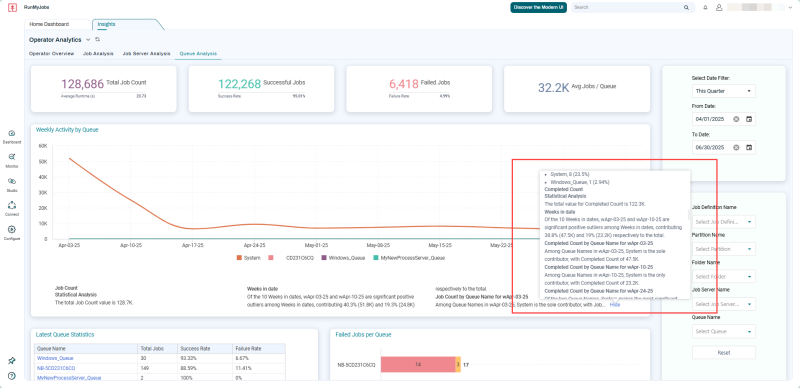Screen dimensions: 800x388
Task: Open the Queue Name dropdown
Action: pyautogui.click(x=723, y=331)
